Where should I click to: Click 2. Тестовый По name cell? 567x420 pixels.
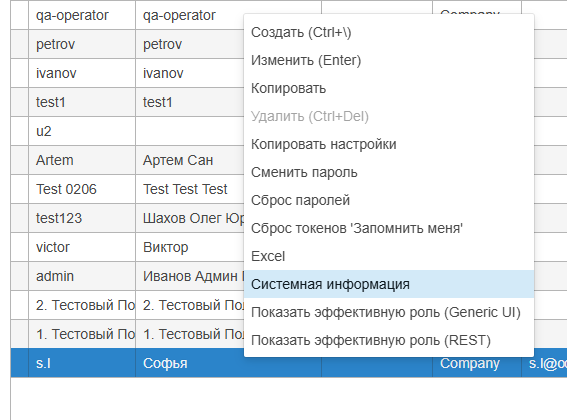coord(190,305)
